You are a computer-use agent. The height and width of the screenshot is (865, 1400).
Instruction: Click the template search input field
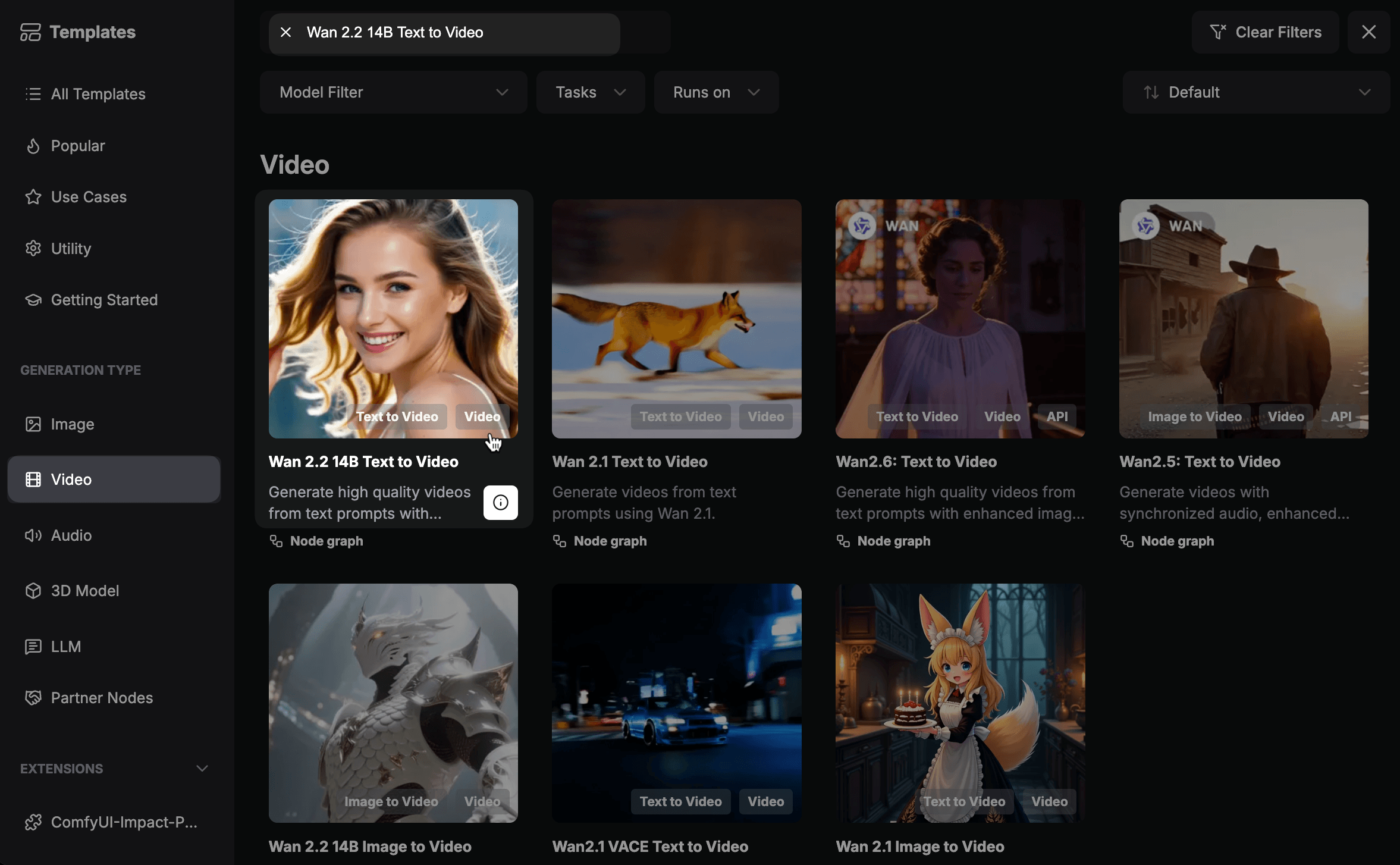pyautogui.click(x=458, y=33)
